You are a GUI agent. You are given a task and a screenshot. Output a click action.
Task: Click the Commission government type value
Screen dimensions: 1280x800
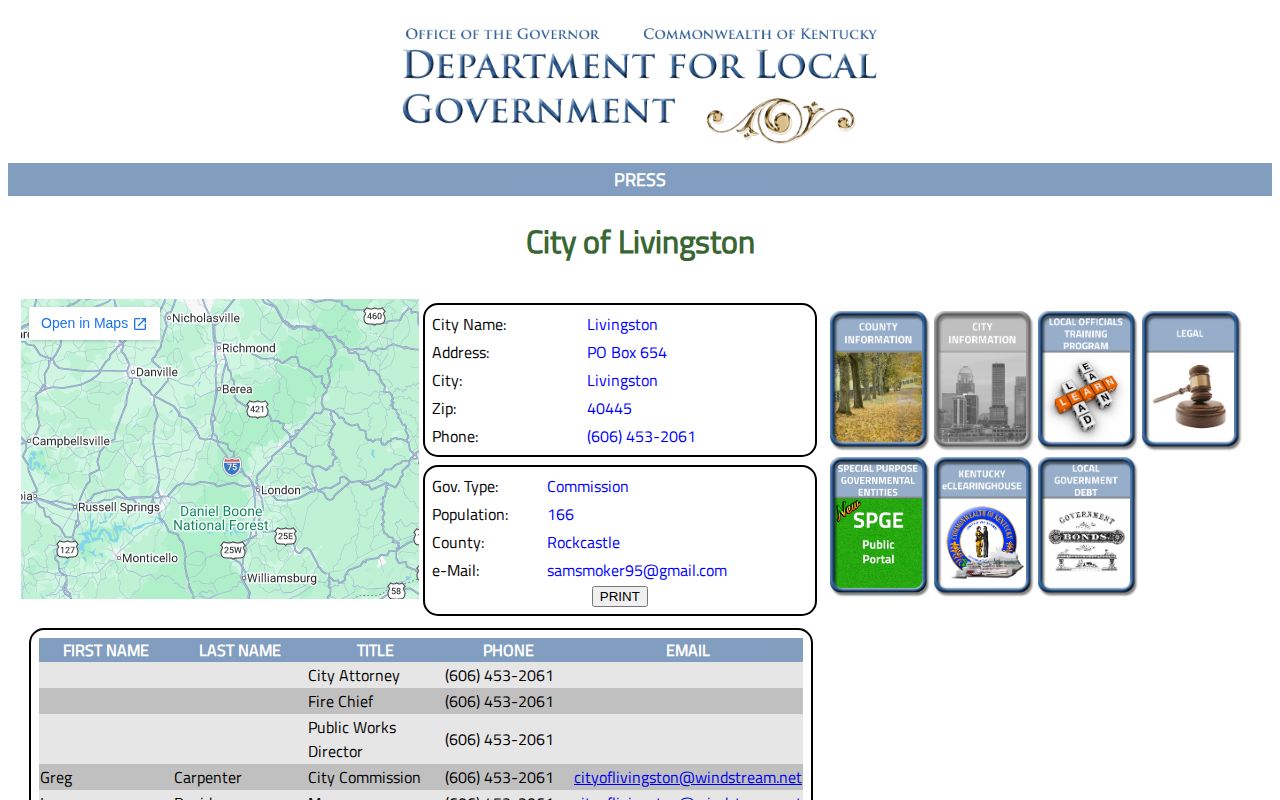(x=588, y=487)
